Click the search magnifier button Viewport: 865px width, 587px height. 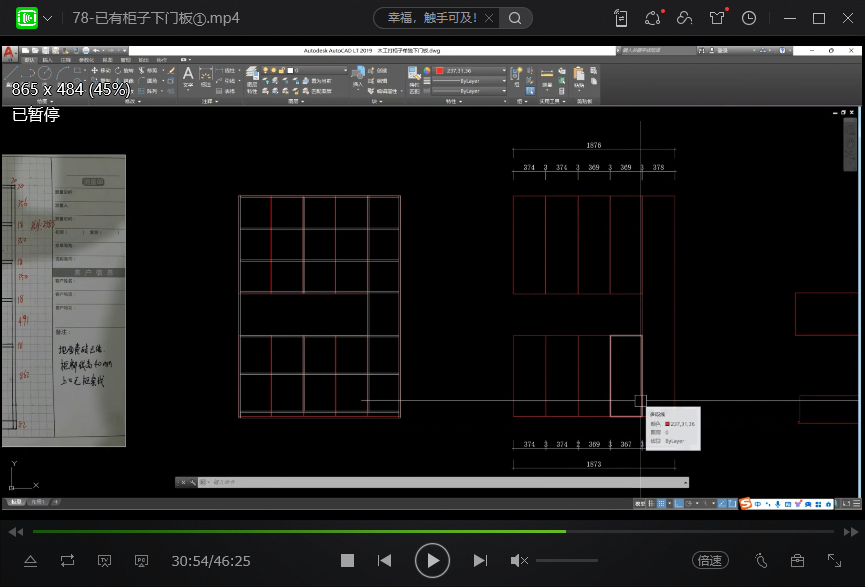click(515, 18)
